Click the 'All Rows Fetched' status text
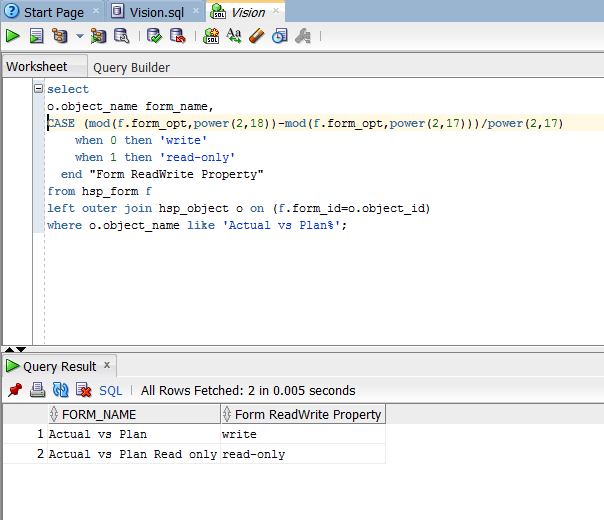The image size is (604, 520). tap(248, 391)
